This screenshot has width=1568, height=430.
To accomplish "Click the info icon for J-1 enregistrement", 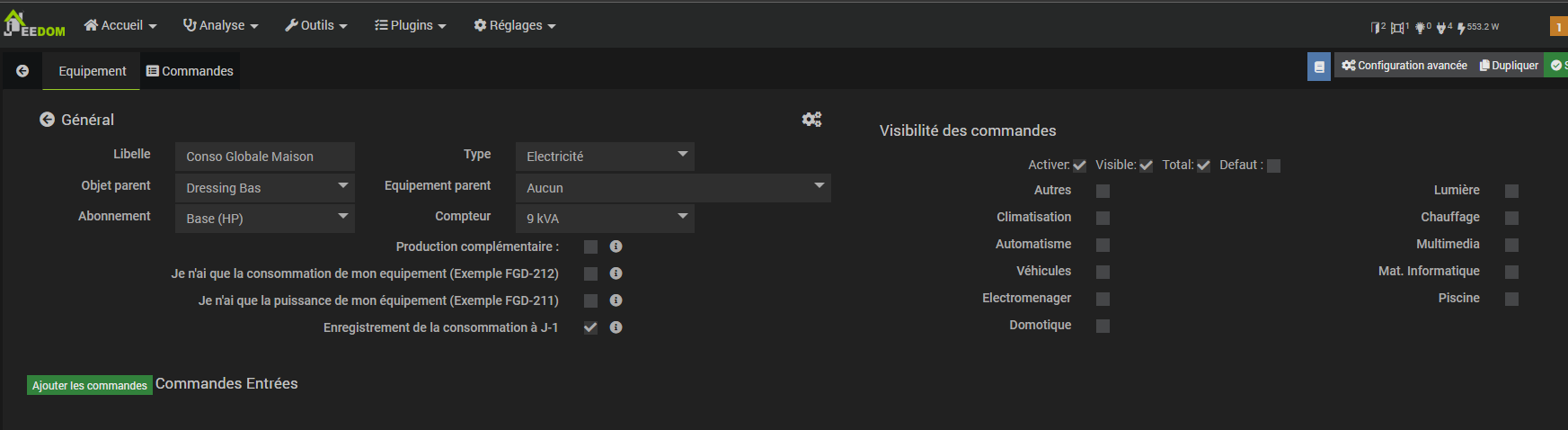I will pos(616,327).
